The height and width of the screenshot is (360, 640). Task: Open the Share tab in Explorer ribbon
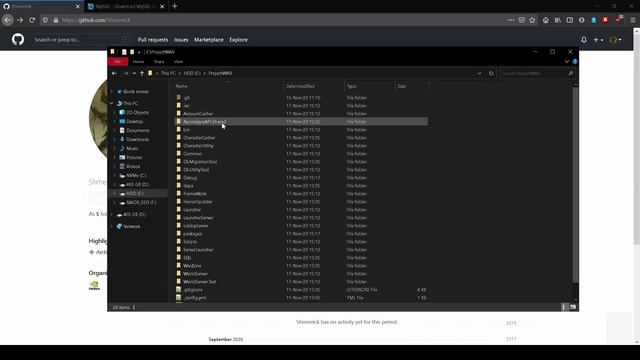tap(159, 62)
